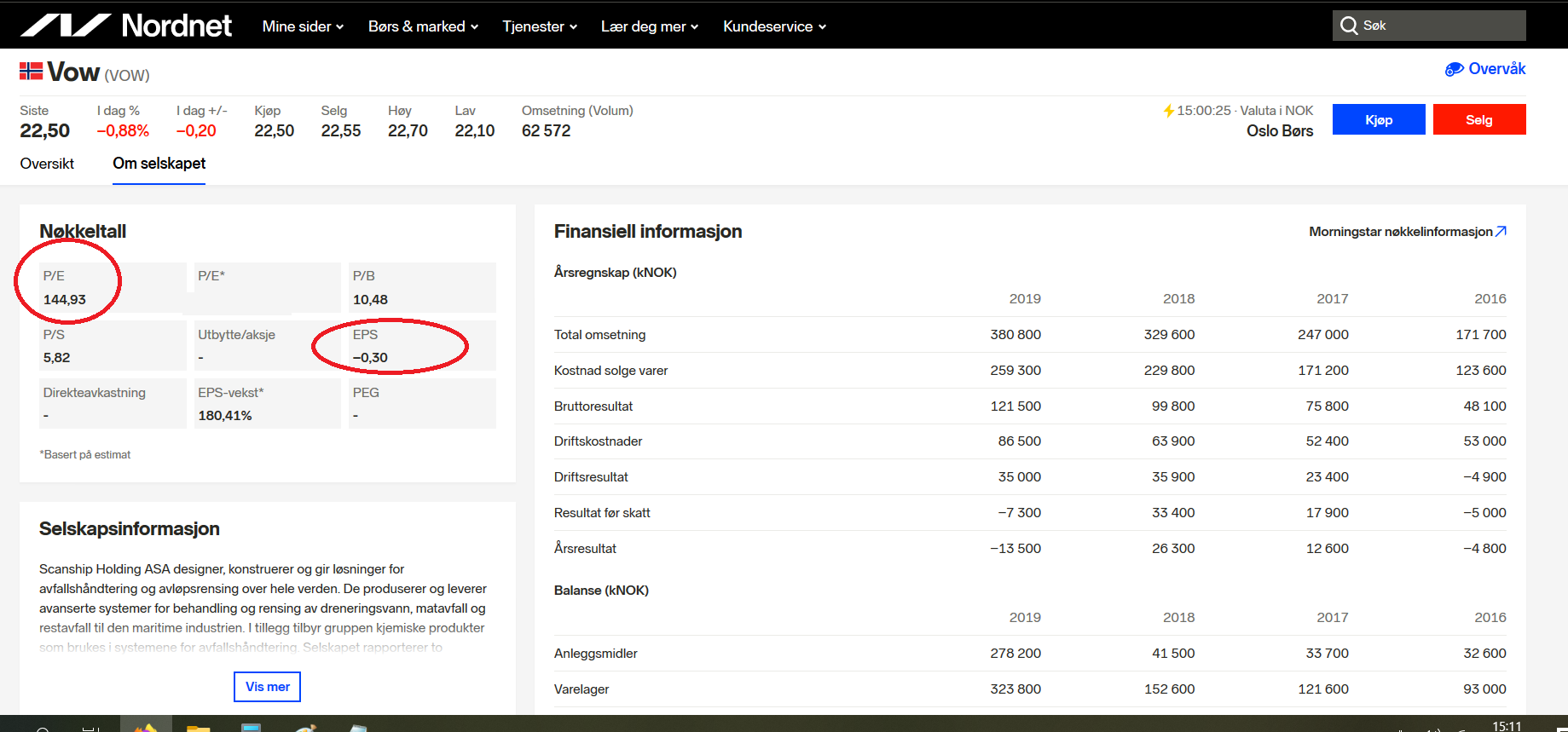Open the Mine sider dropdown menu
This screenshot has height=732, width=1568.
[x=303, y=26]
